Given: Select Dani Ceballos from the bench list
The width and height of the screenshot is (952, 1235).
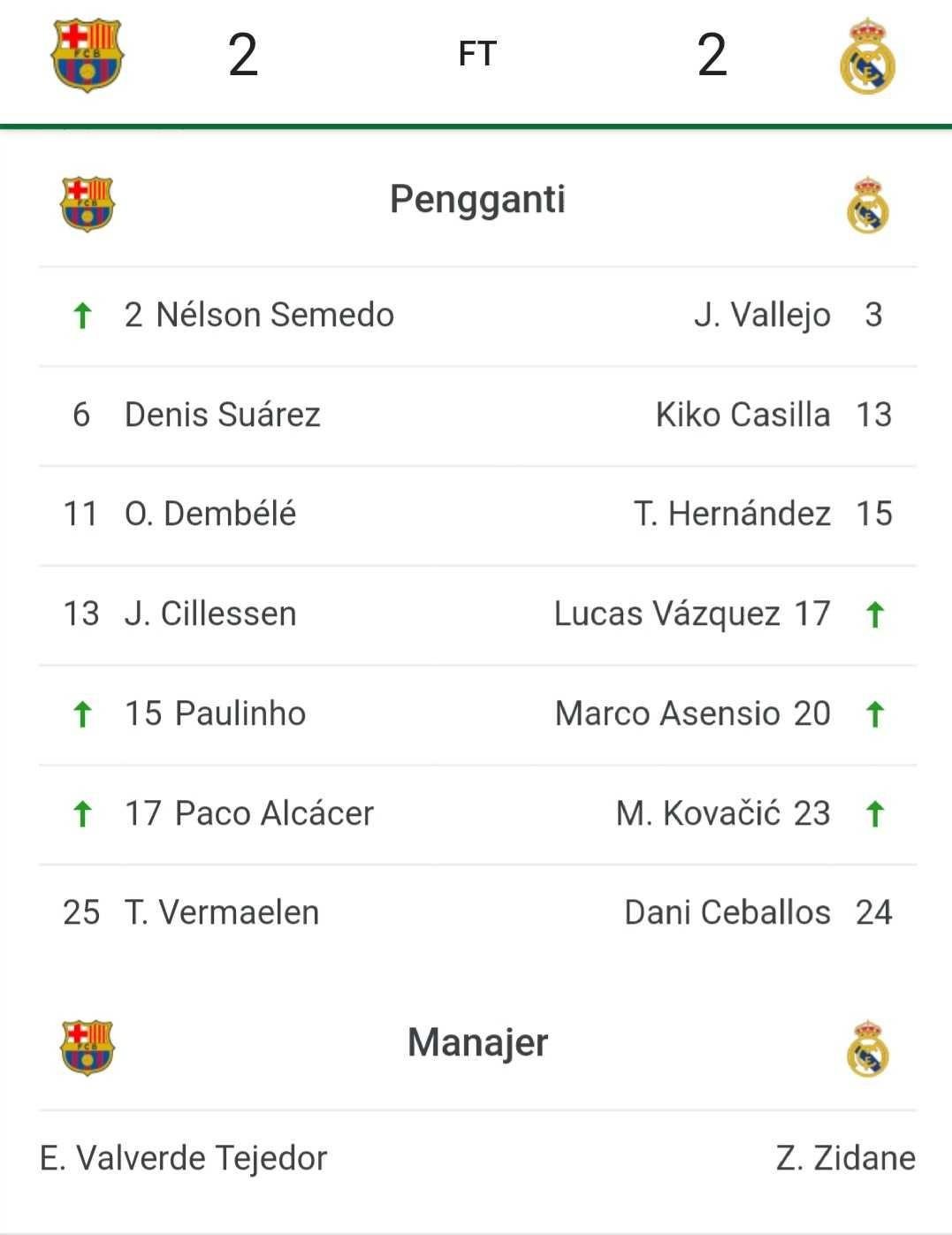Looking at the screenshot, I should click(727, 913).
